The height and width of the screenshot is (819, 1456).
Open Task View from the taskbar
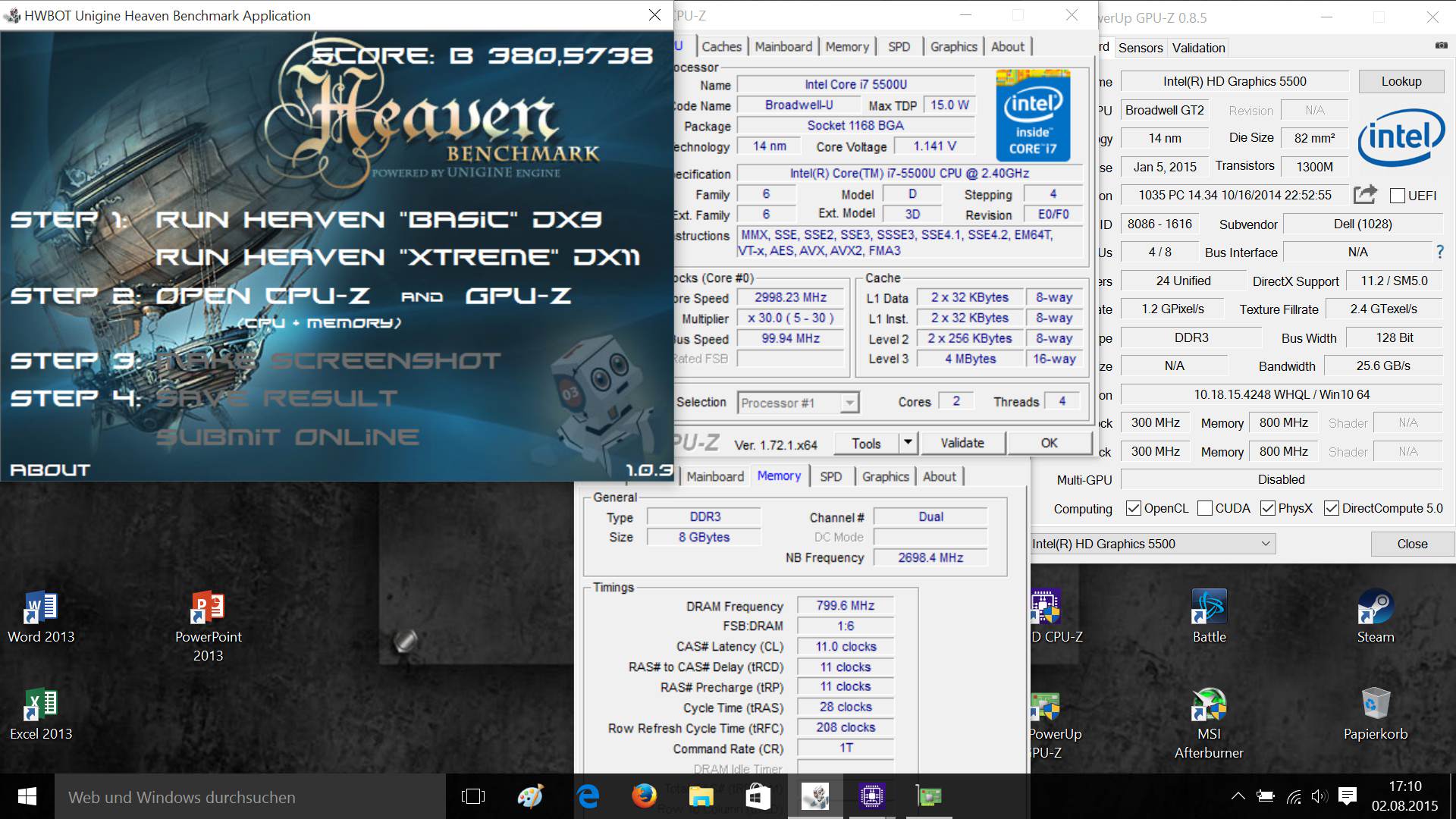[472, 796]
